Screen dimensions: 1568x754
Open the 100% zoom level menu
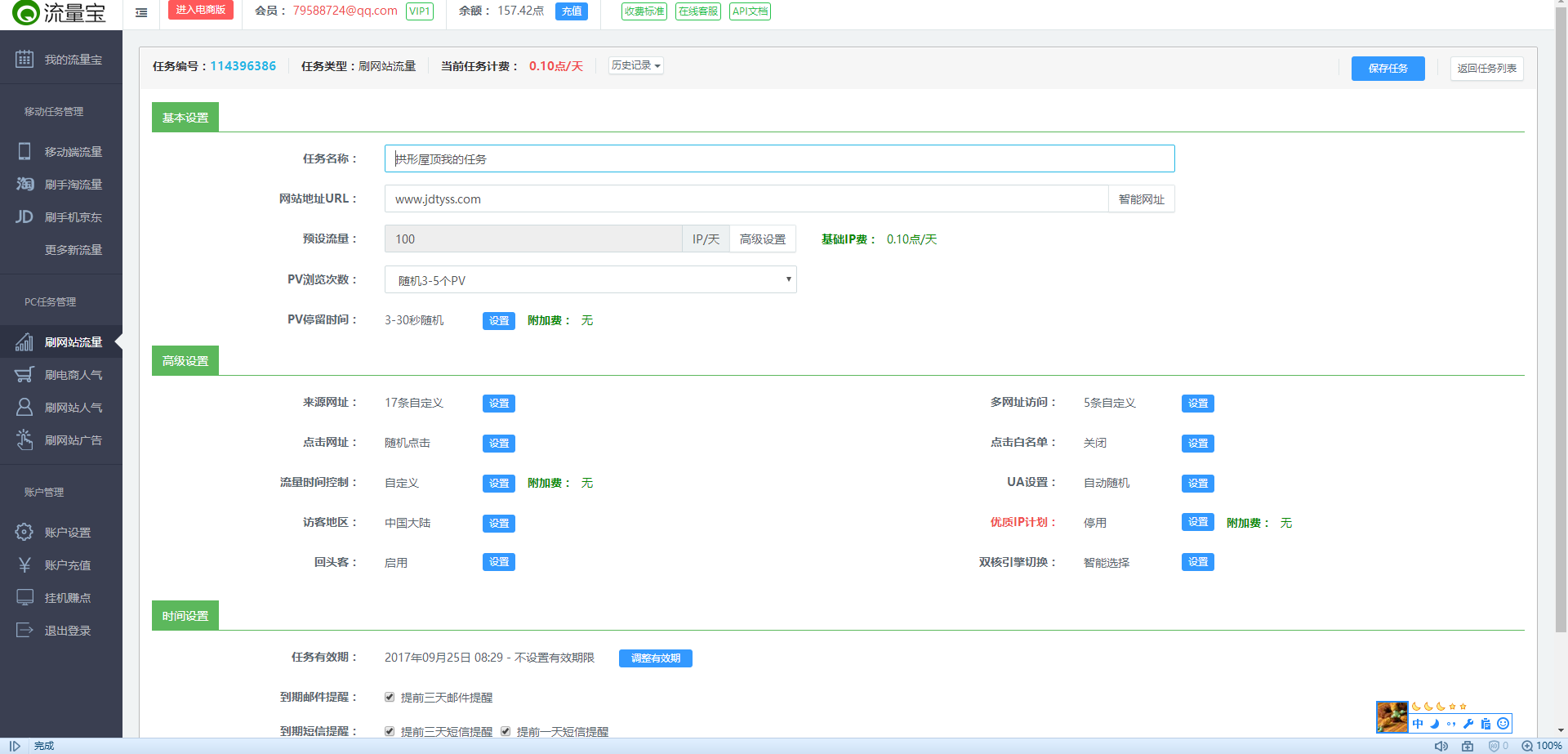point(1542,746)
